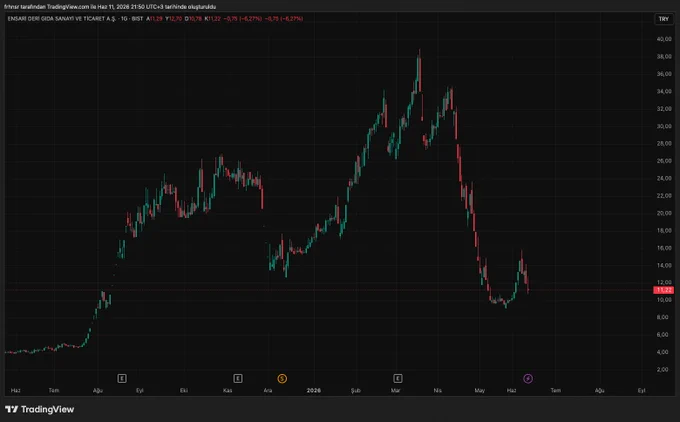
Task: Click the Kas month label
Action: coord(228,390)
